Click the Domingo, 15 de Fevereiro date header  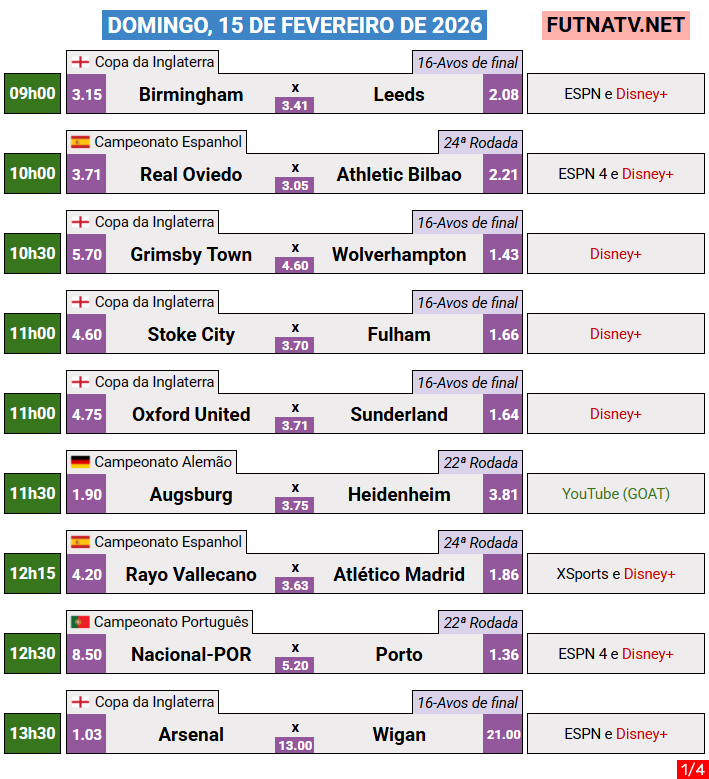295,25
